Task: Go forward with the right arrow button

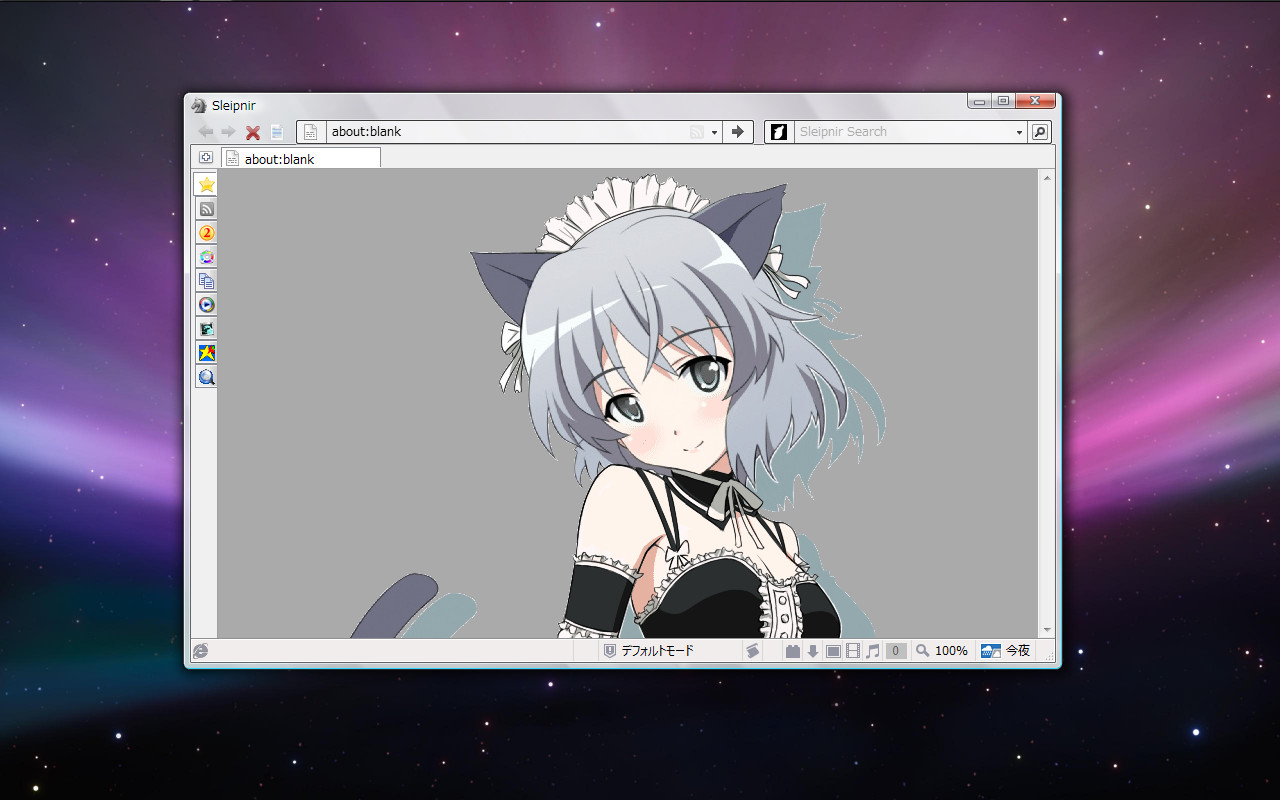Action: 229,132
